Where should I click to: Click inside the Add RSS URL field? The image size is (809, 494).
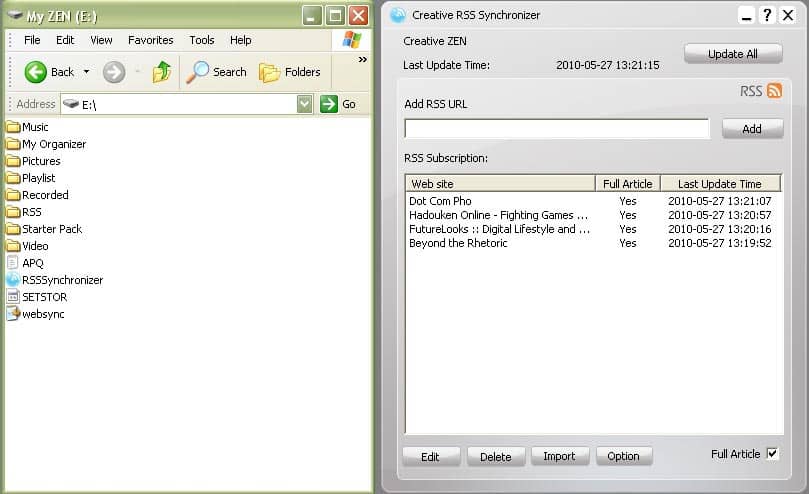[x=556, y=129]
